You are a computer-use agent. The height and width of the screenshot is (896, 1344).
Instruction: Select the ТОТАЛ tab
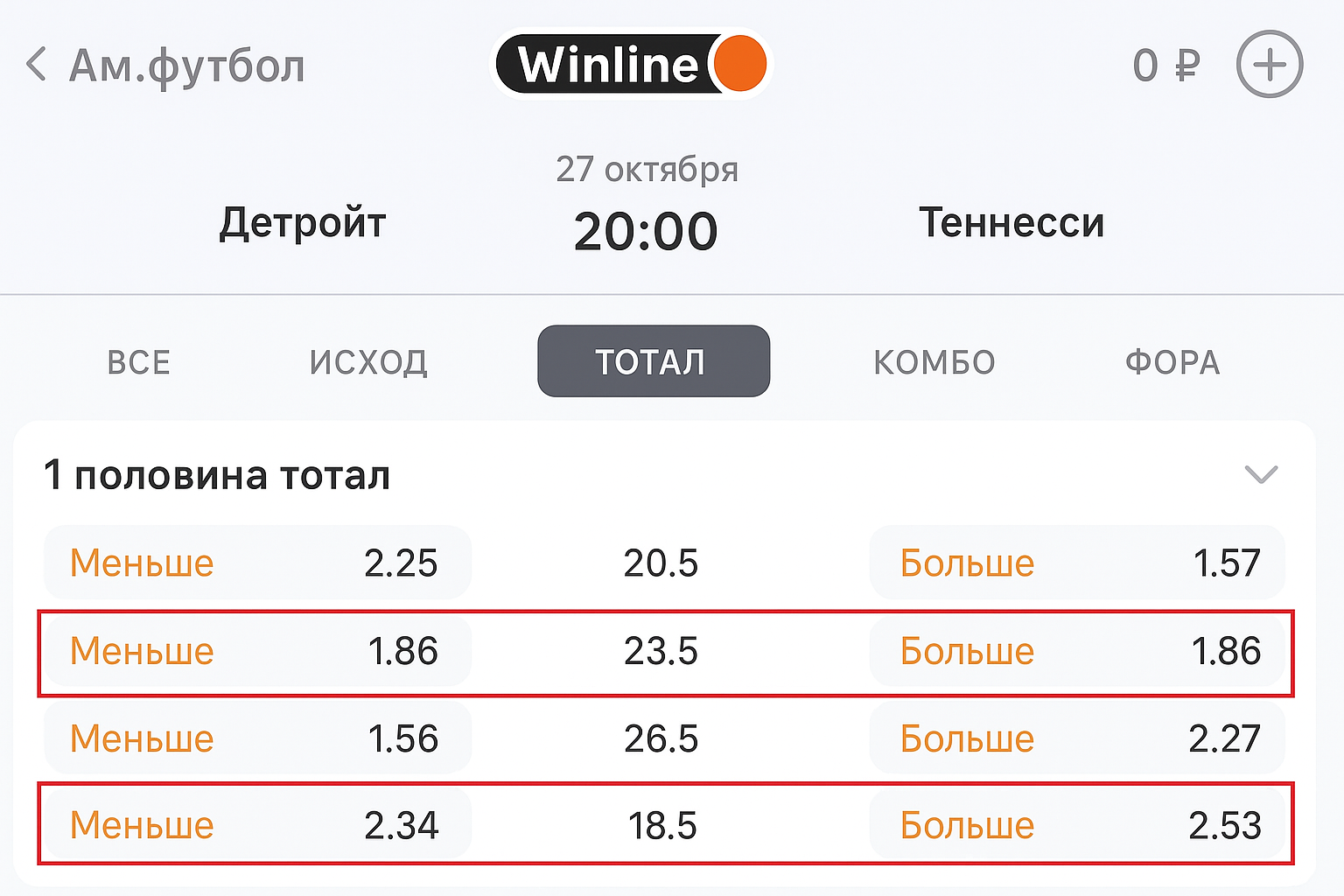[x=653, y=361]
